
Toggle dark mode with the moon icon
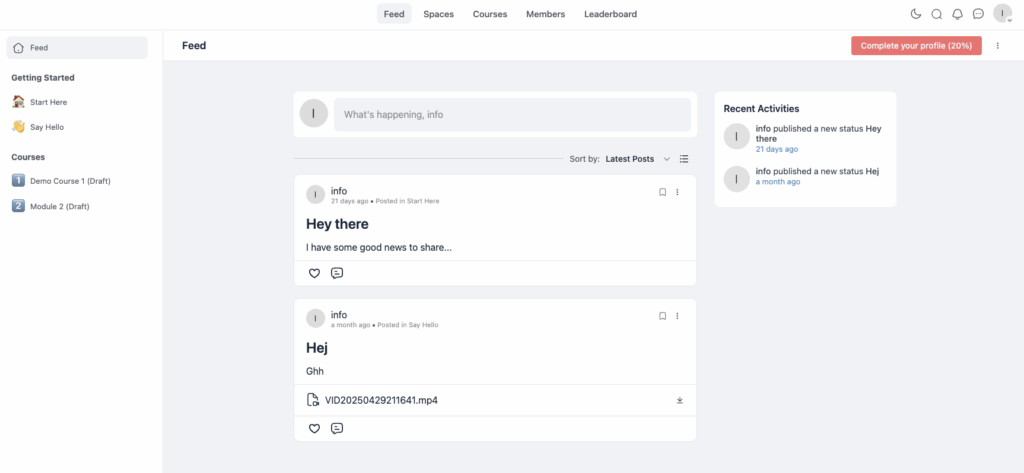[x=916, y=14]
